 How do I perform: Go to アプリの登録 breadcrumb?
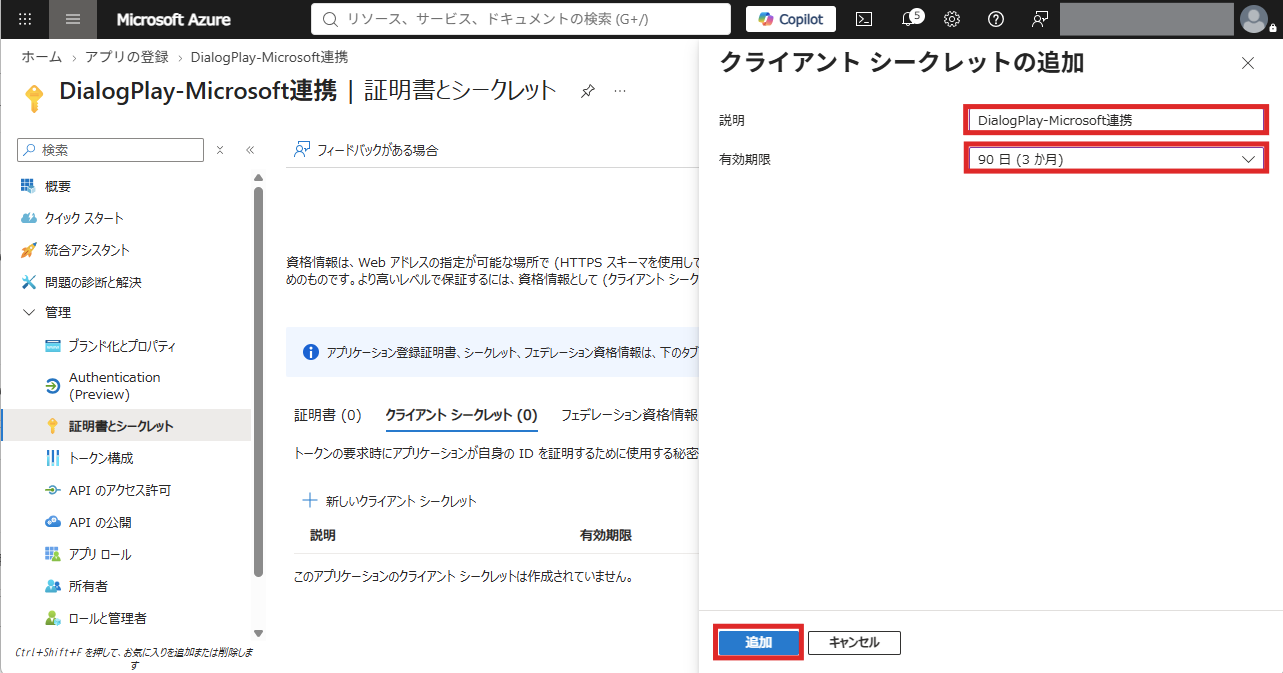[x=127, y=57]
